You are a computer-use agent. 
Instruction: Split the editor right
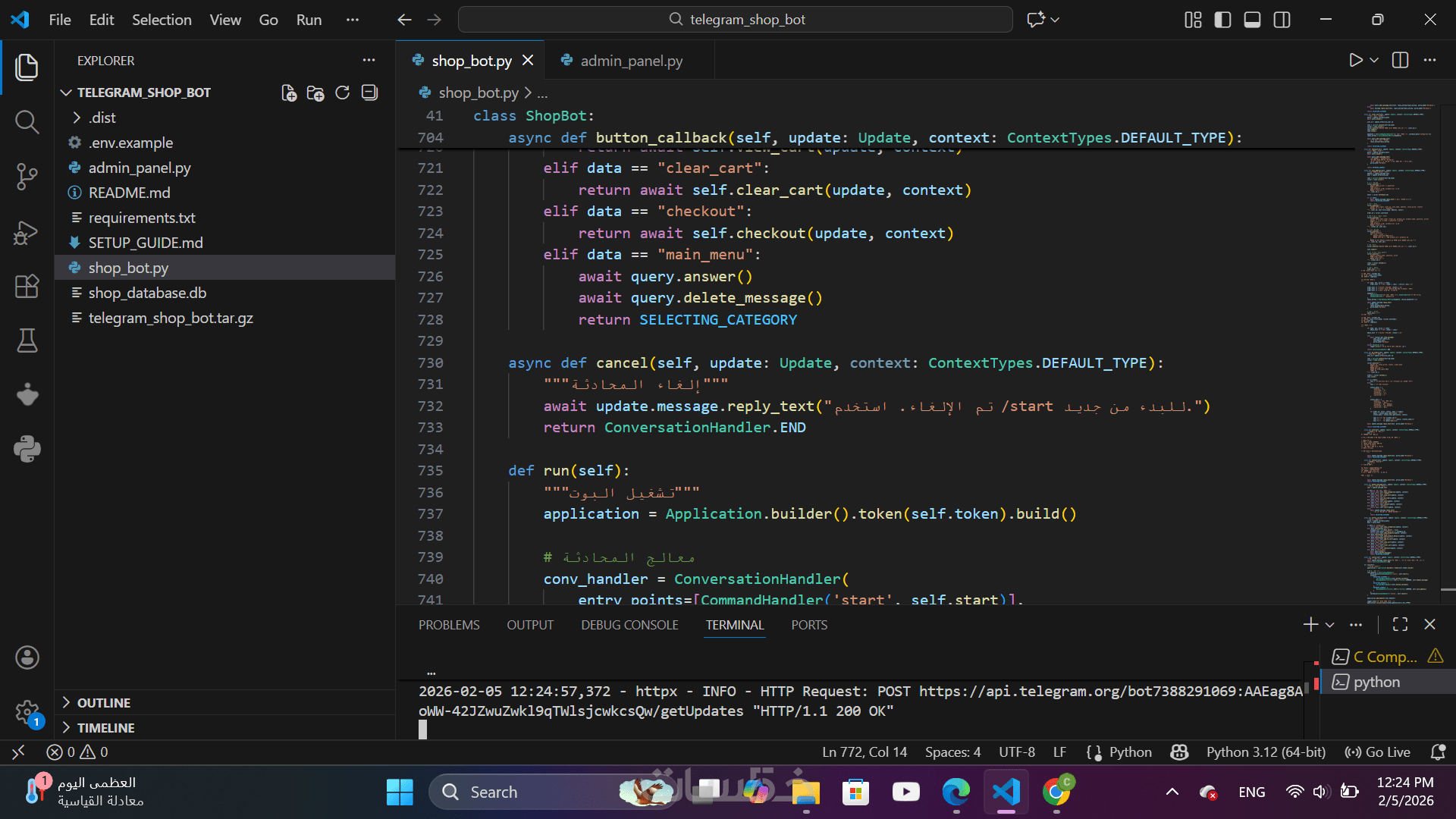1400,61
